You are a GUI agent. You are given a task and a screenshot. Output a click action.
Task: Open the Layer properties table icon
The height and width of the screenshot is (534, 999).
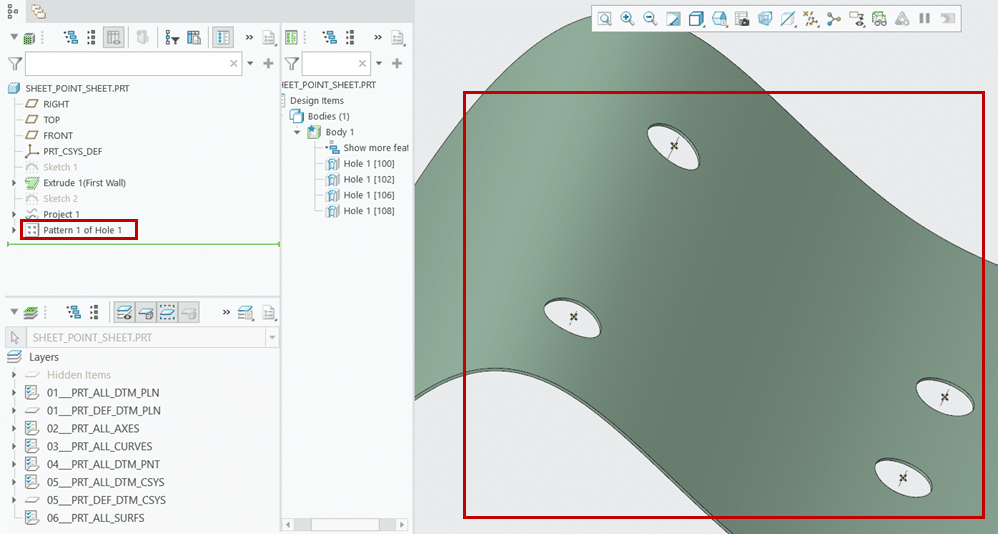tap(245, 312)
